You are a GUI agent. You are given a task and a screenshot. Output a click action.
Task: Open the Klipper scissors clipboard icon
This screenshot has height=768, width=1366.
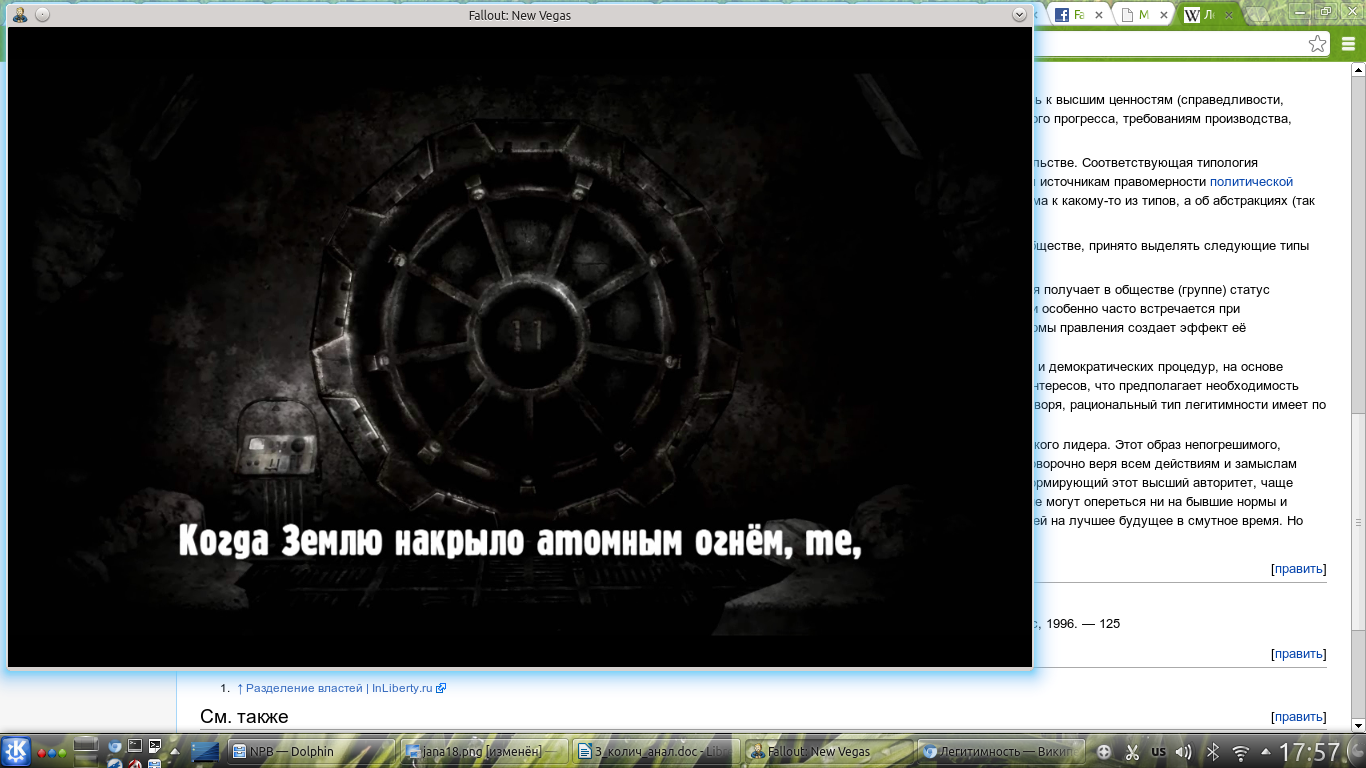pyautogui.click(x=1132, y=752)
